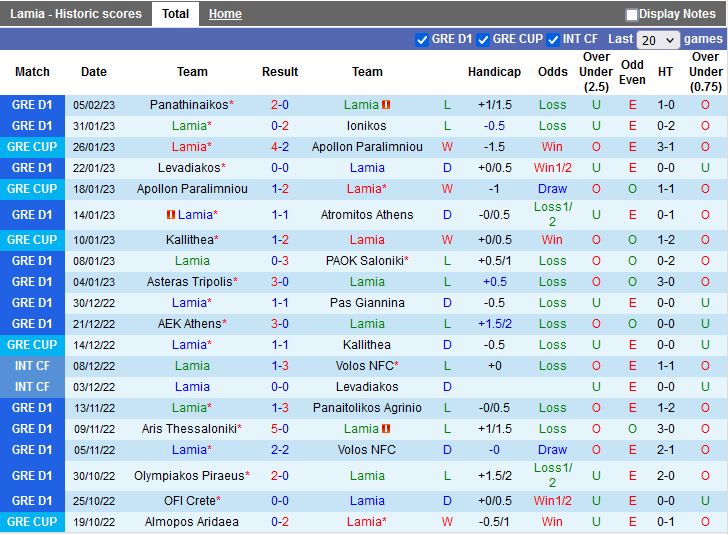
Task: Open Aris Thessaloniki team link
Action: click(x=189, y=429)
